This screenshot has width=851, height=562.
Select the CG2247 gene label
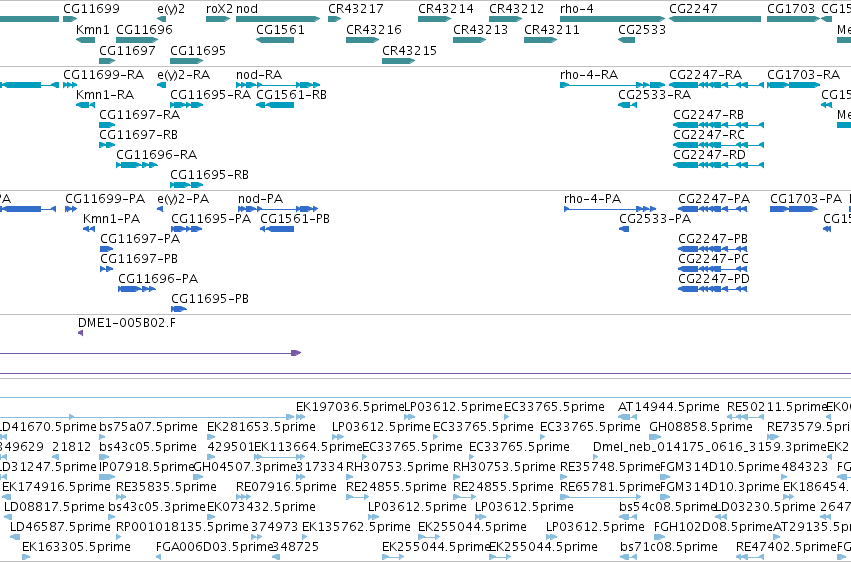pyautogui.click(x=693, y=9)
